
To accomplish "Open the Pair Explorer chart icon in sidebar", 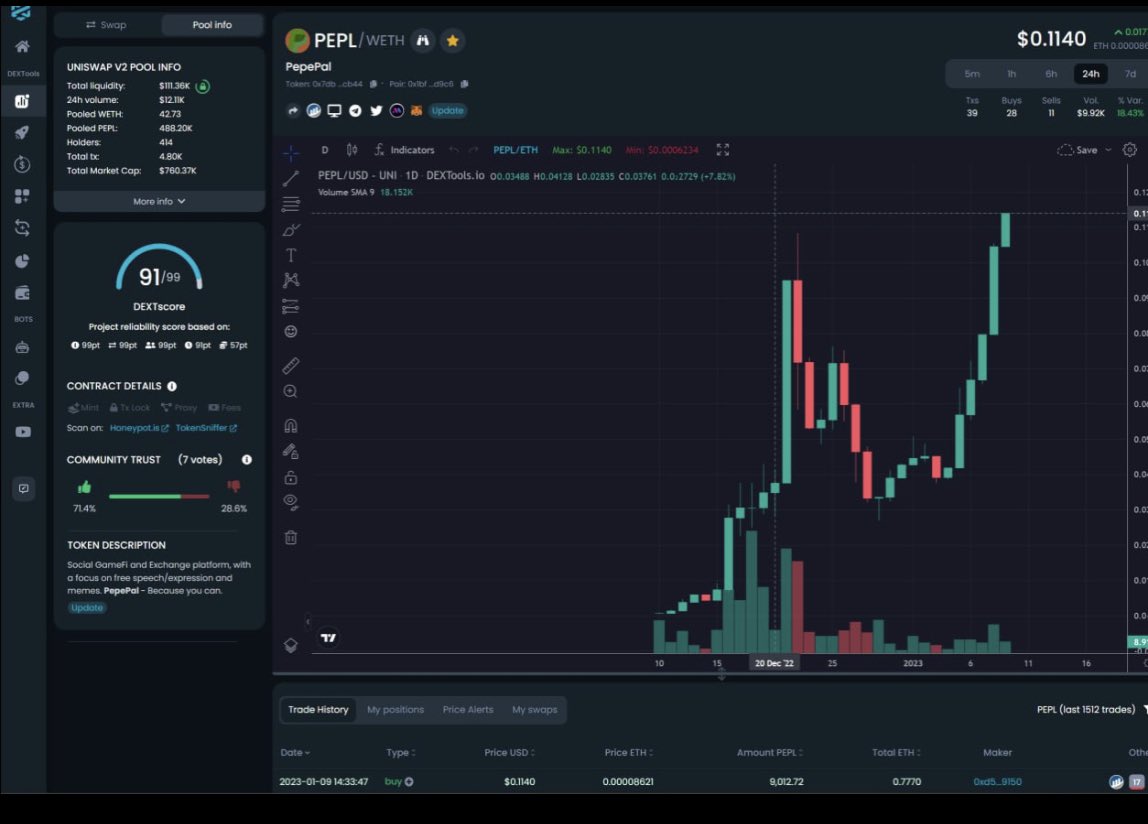I will 22,101.
